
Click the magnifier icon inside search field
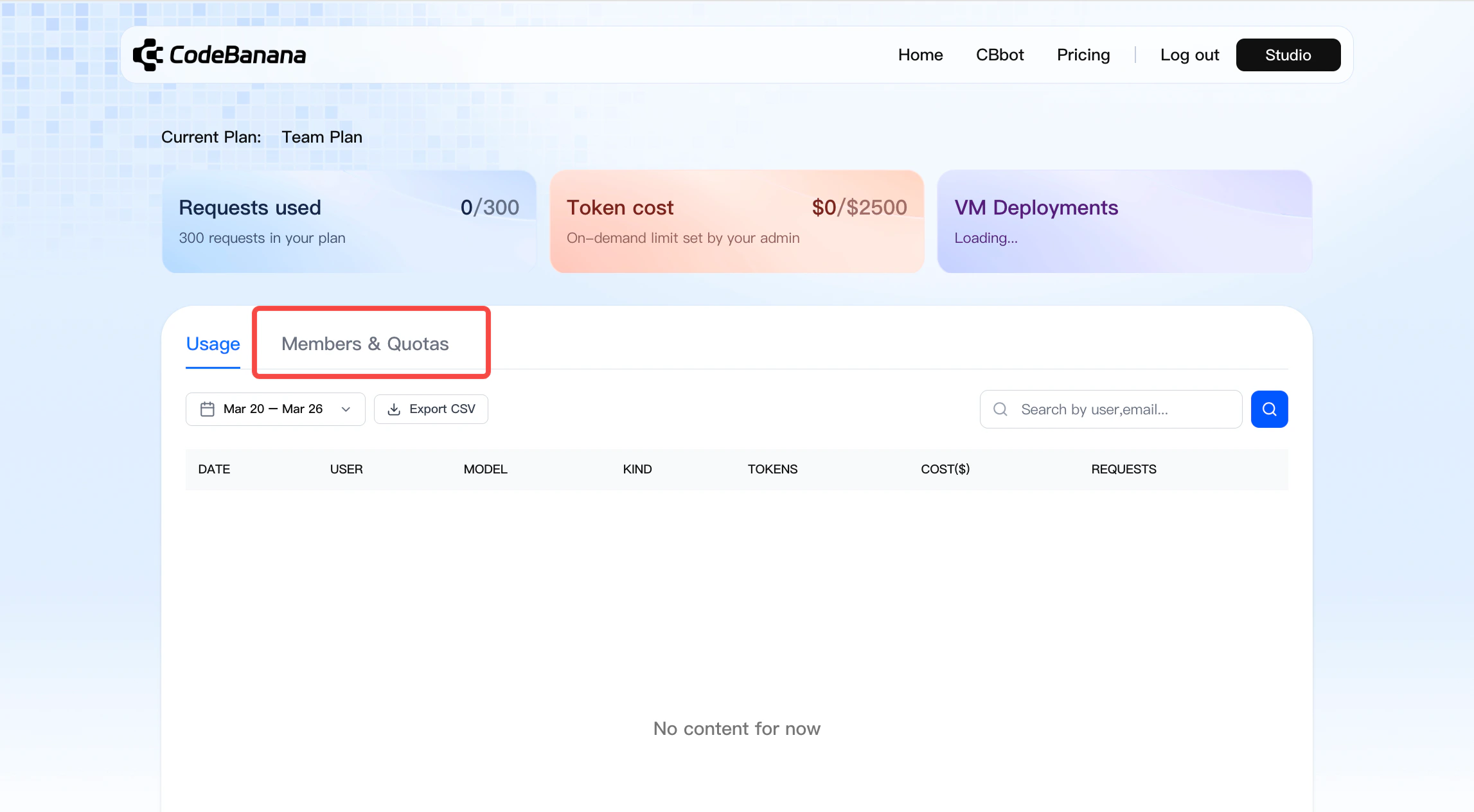pos(1000,409)
